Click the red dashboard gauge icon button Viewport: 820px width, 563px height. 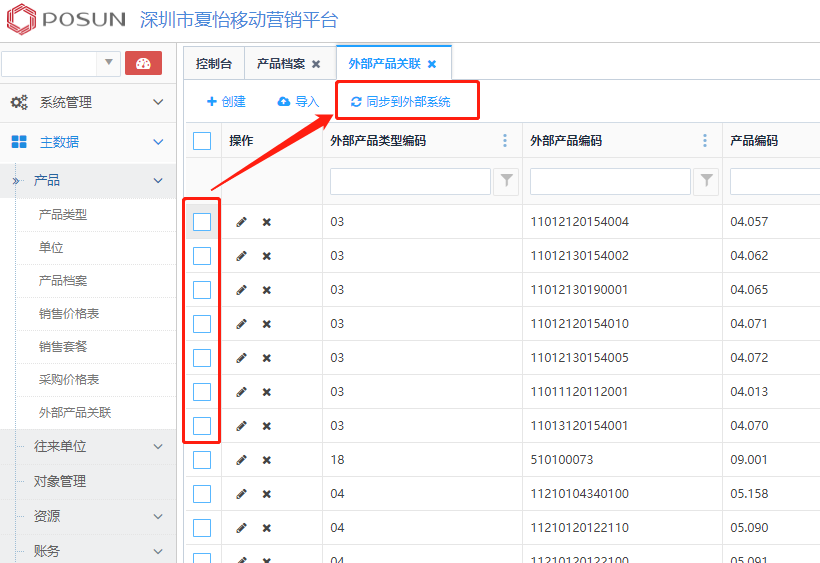143,64
